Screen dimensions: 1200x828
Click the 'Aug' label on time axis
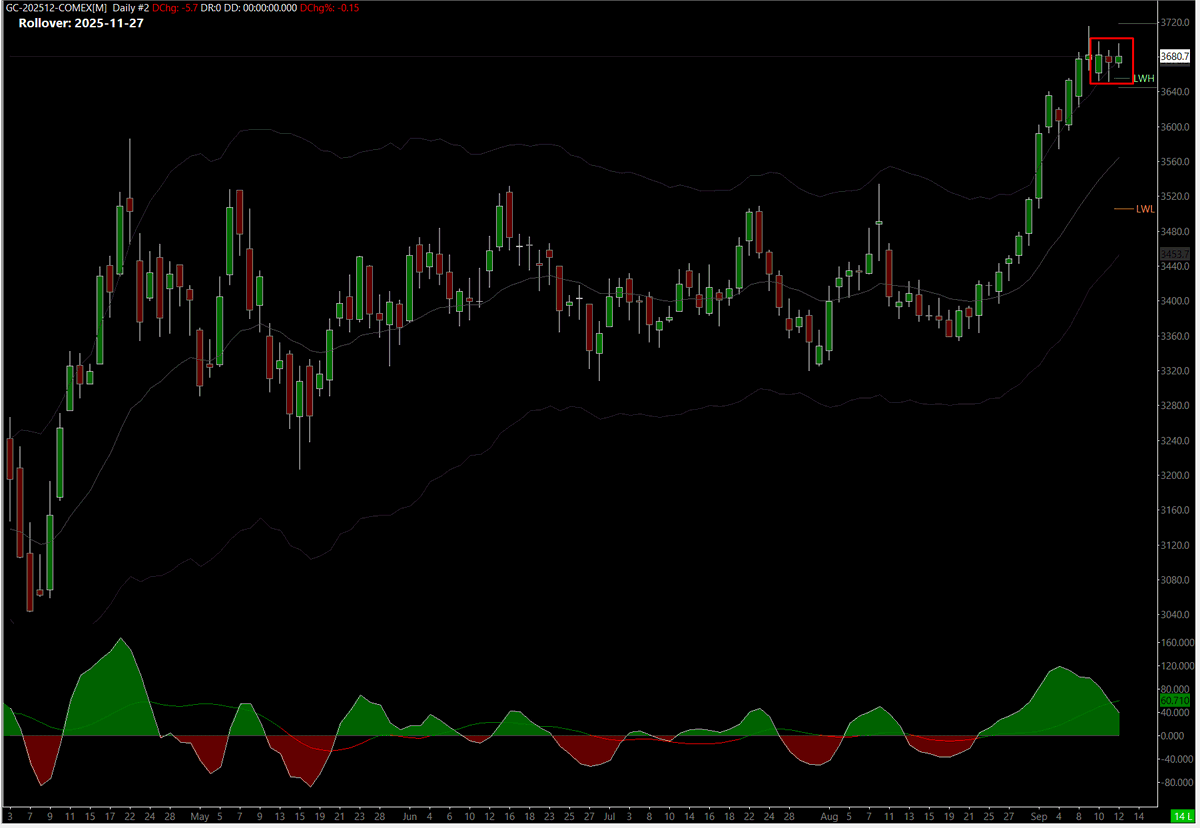click(829, 816)
